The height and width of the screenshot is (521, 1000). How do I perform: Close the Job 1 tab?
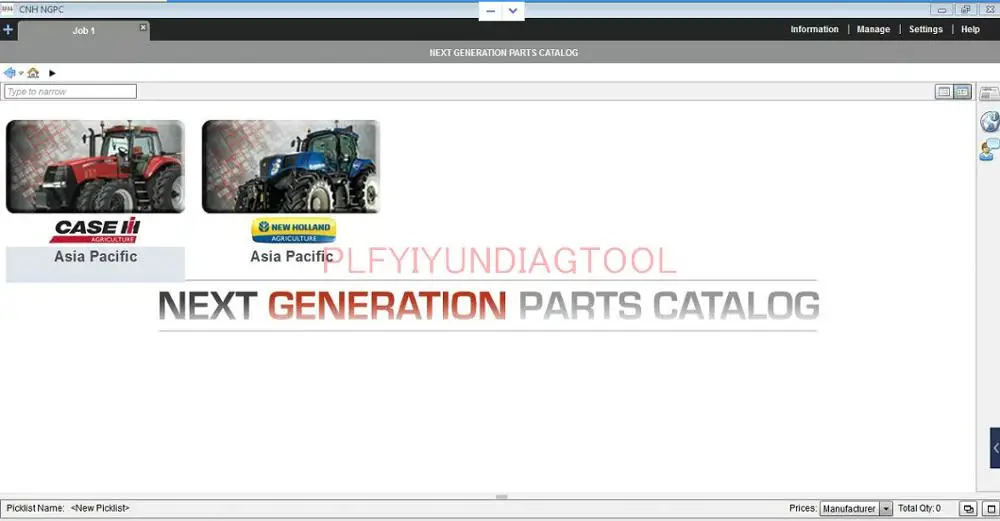(x=143, y=28)
